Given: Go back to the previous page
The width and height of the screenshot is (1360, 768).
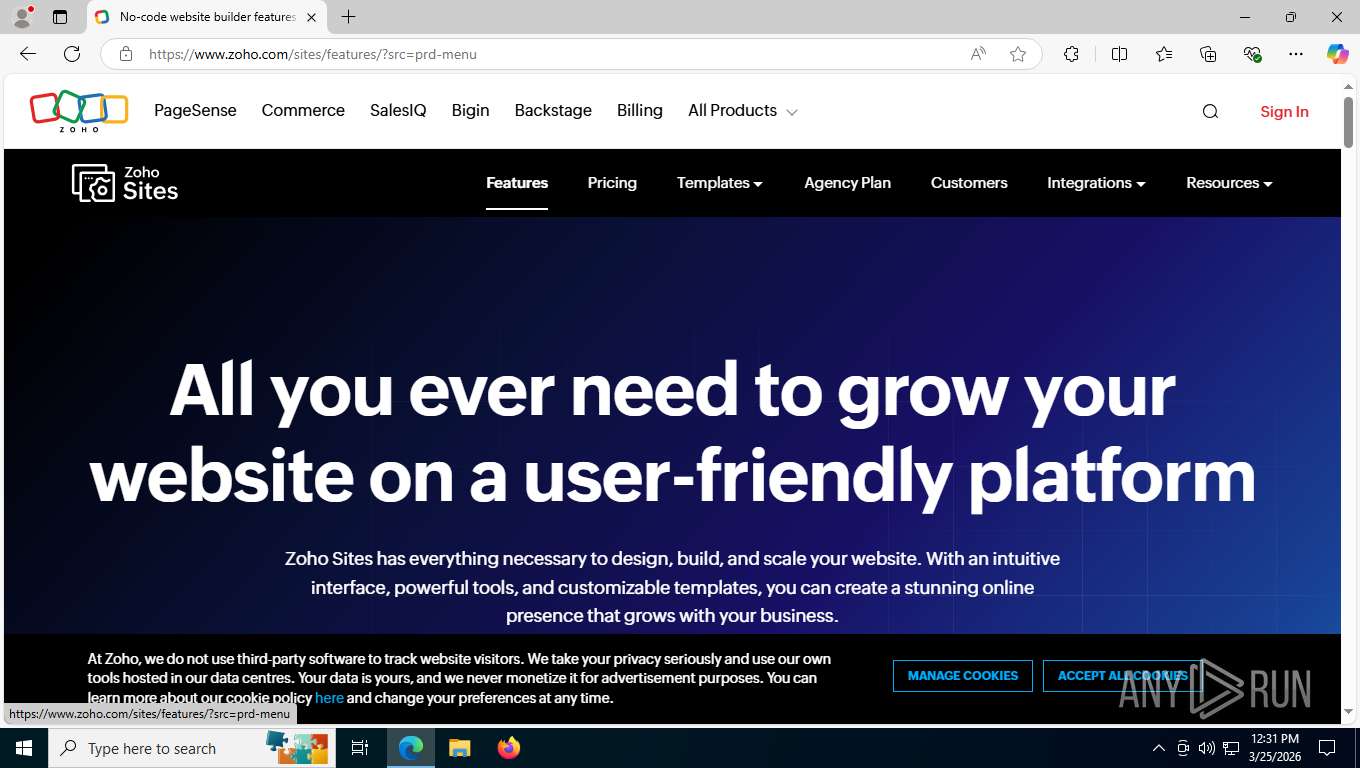Looking at the screenshot, I should tap(28, 54).
